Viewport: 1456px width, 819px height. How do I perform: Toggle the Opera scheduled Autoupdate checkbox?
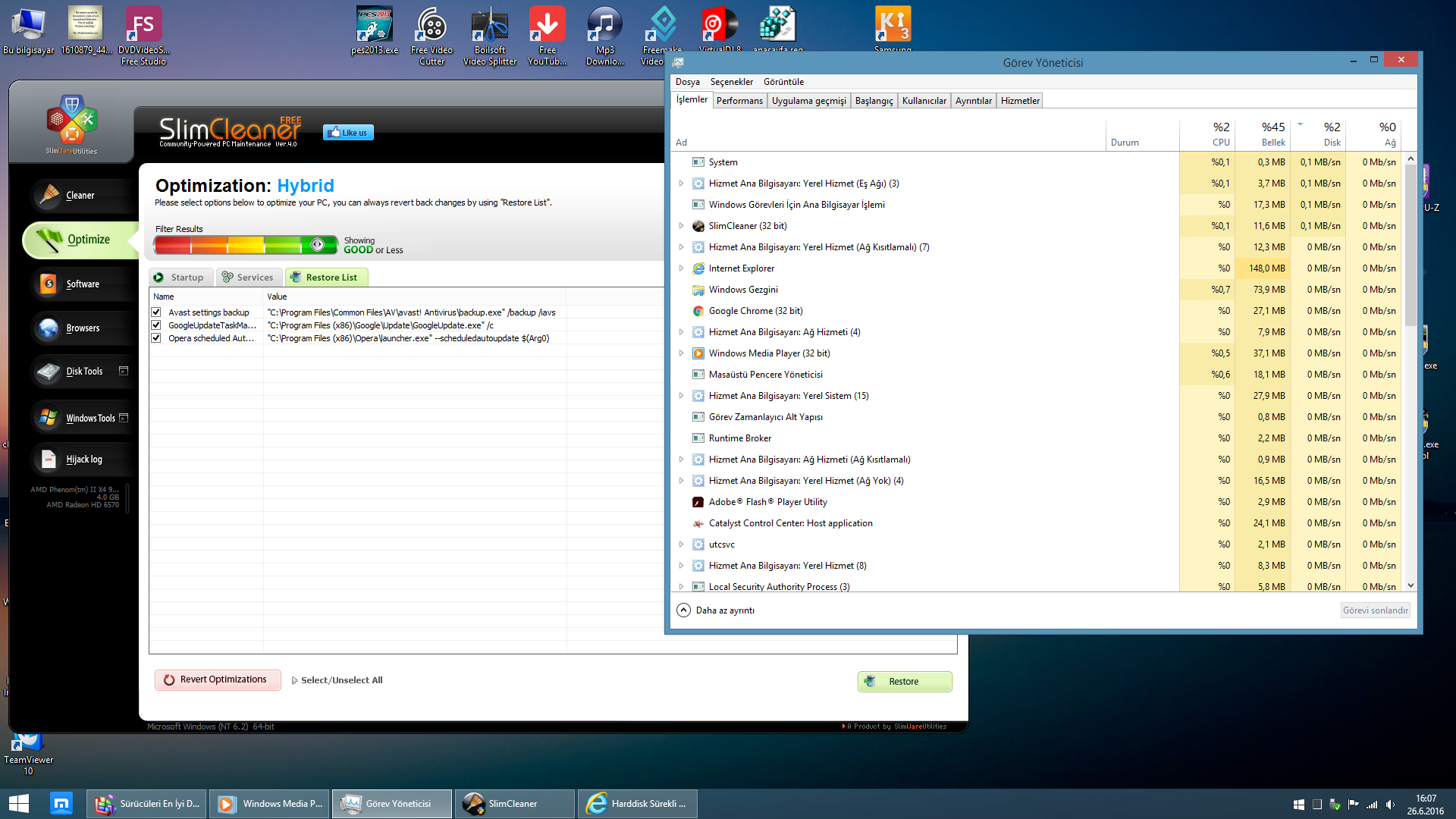[156, 338]
